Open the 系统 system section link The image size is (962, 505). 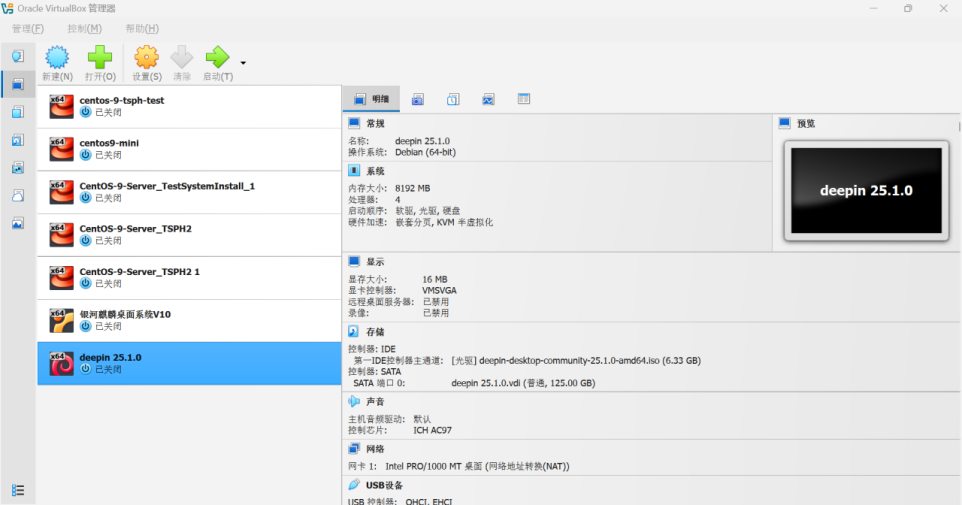pos(375,171)
